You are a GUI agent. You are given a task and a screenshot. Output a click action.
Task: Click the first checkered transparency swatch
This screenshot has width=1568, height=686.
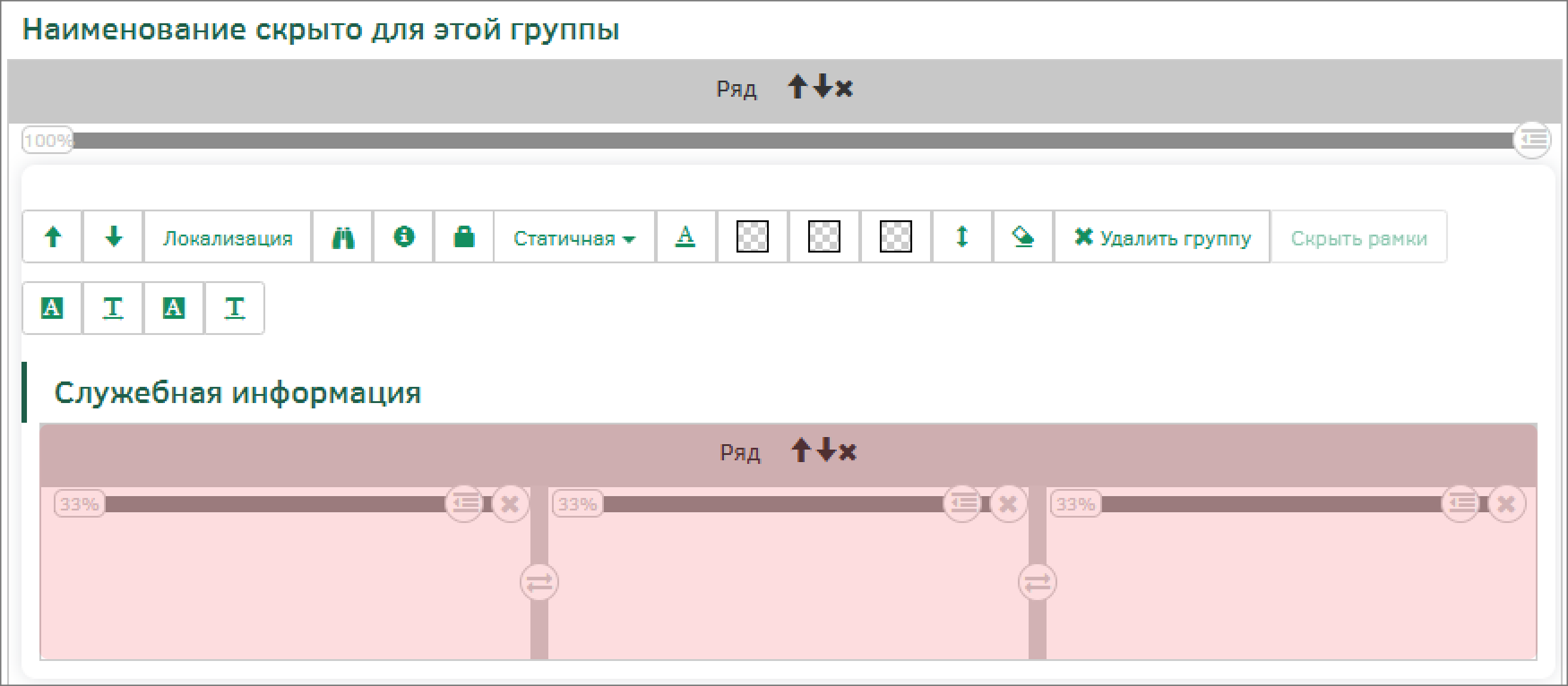tap(752, 237)
